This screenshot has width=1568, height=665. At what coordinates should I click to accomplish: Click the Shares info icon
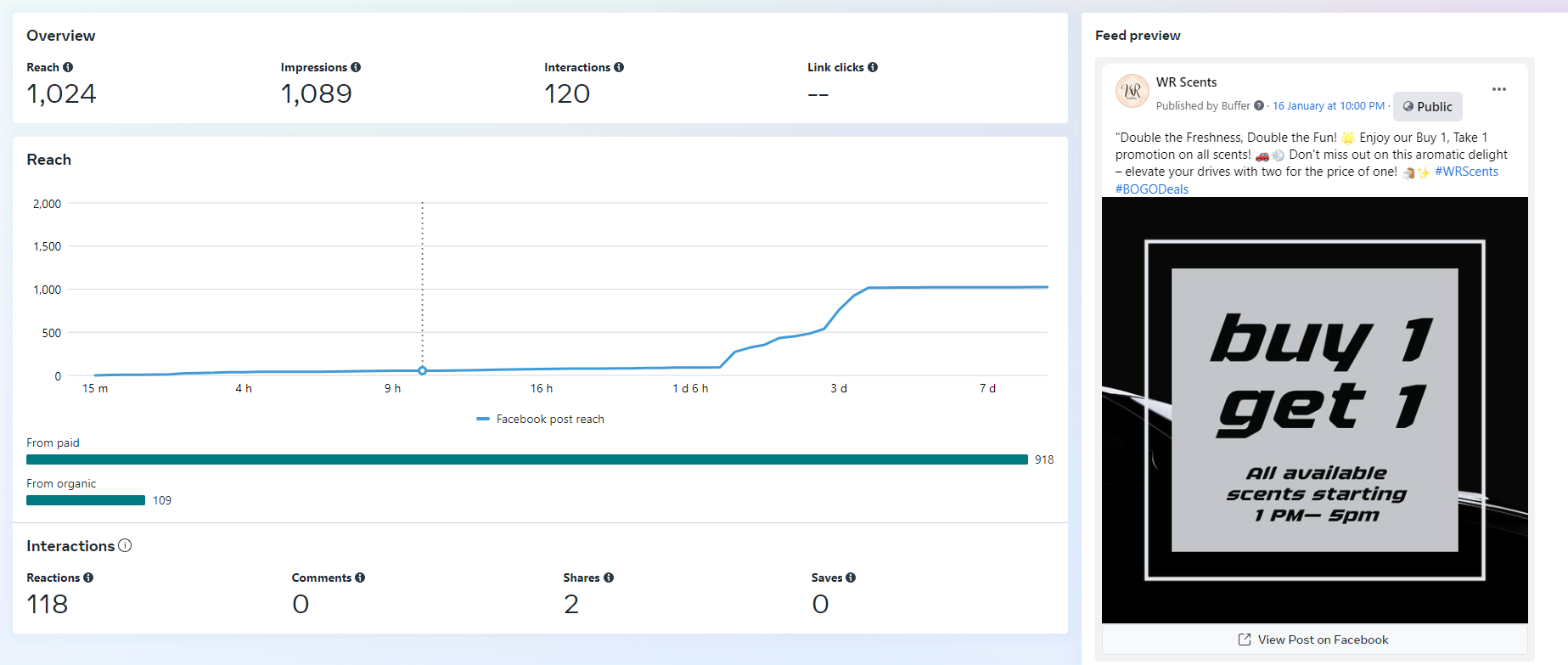tap(609, 578)
